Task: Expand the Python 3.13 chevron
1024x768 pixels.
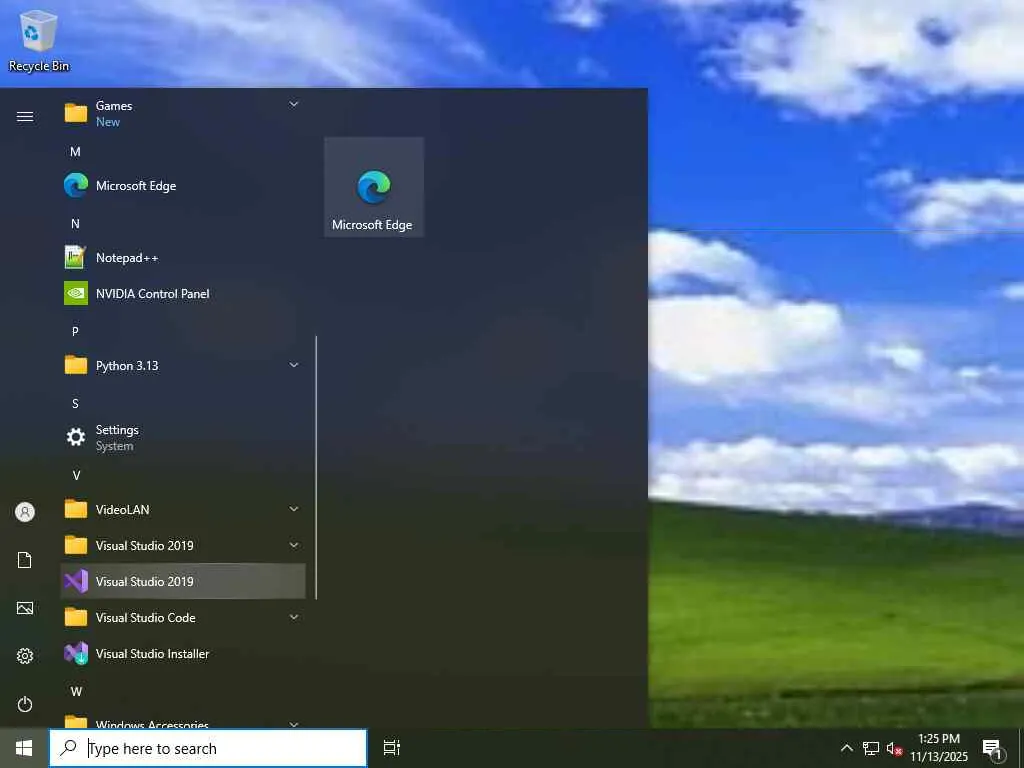Action: (x=294, y=365)
